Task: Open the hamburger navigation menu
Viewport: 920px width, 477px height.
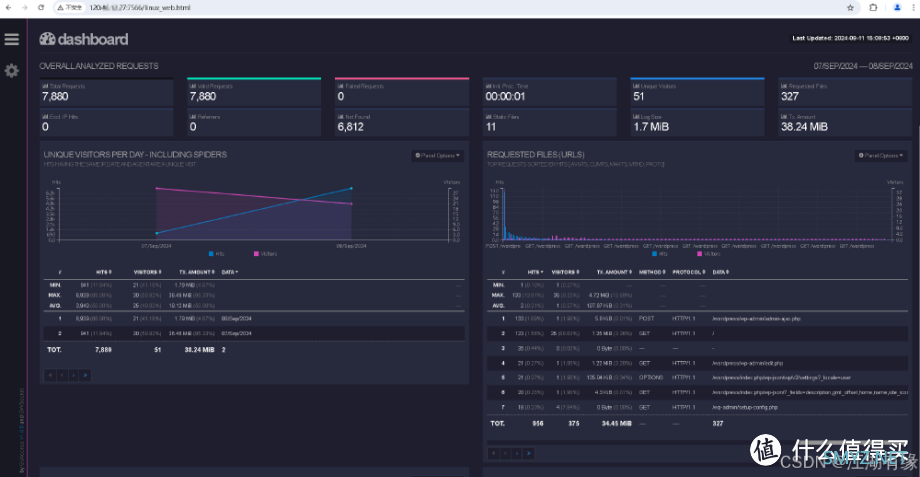Action: (x=12, y=39)
